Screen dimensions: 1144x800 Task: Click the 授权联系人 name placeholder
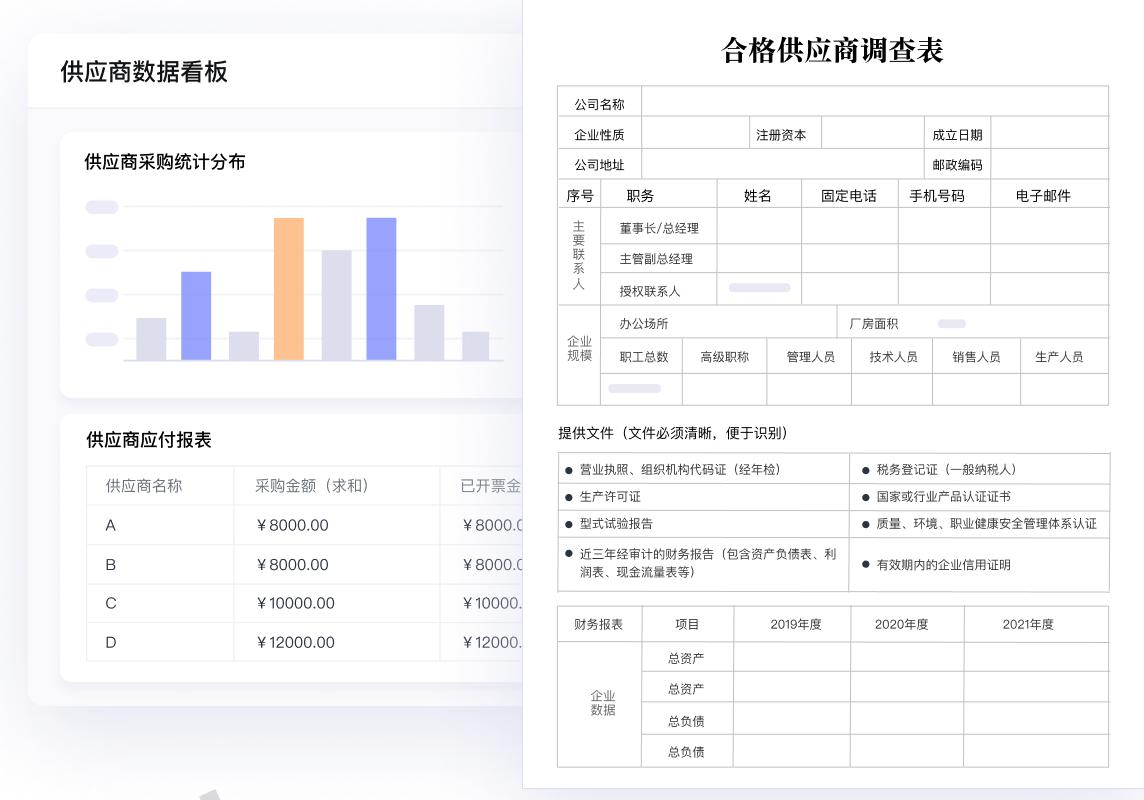[758, 289]
